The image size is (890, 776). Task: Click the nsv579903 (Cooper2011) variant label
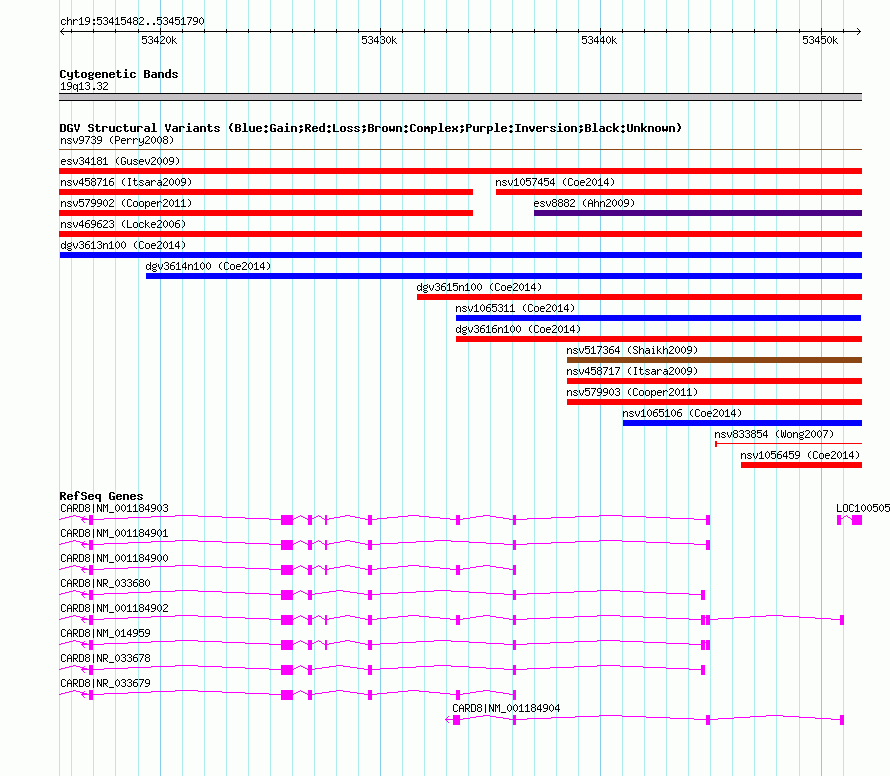tap(632, 392)
